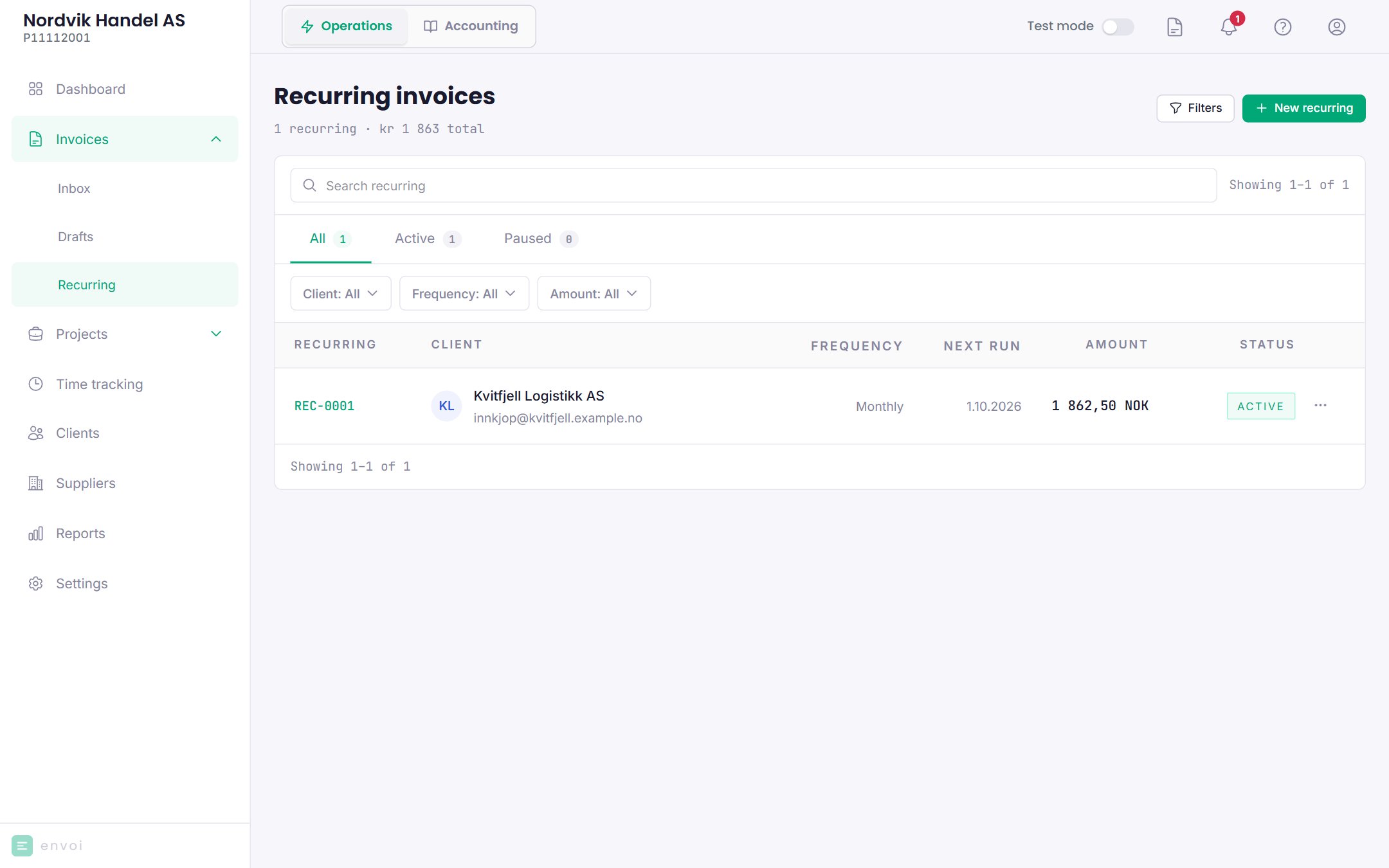Open REC-0001 recurring invoice link
Viewport: 1389px width, 868px height.
click(x=324, y=406)
